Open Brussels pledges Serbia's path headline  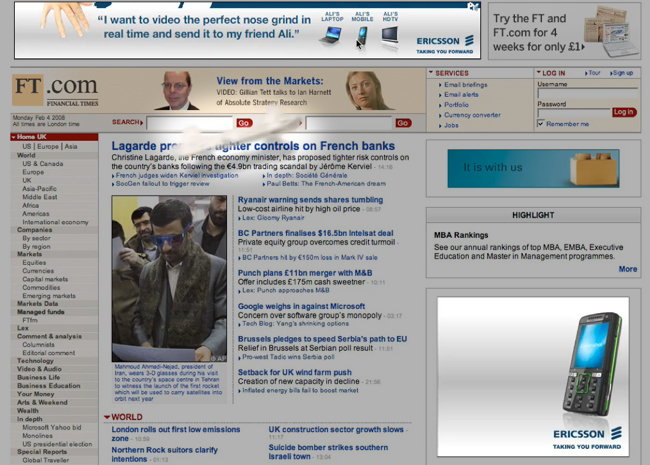(322, 339)
